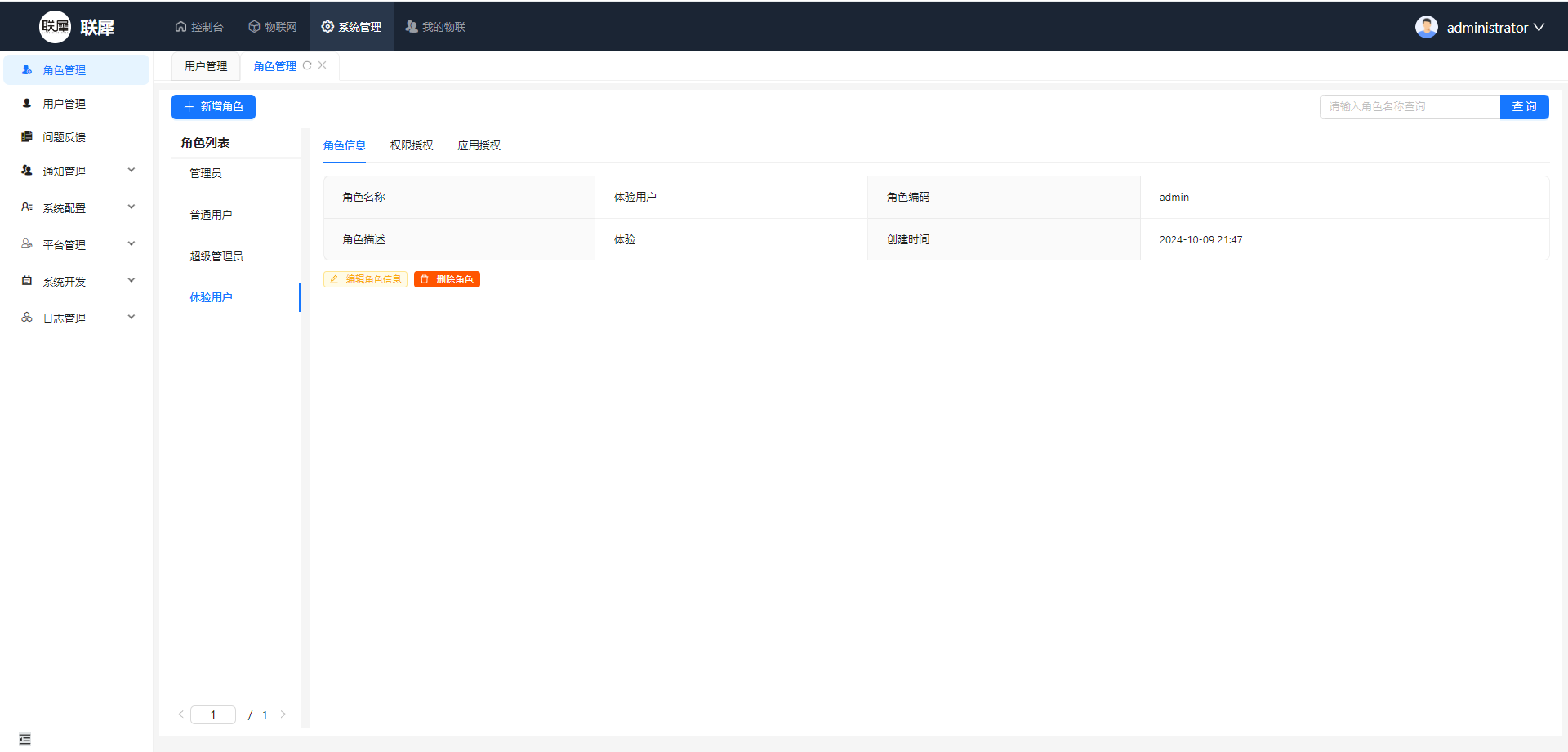Screen dimensions: 1568x752
Task: Click the 新增角色 button
Action: point(213,107)
